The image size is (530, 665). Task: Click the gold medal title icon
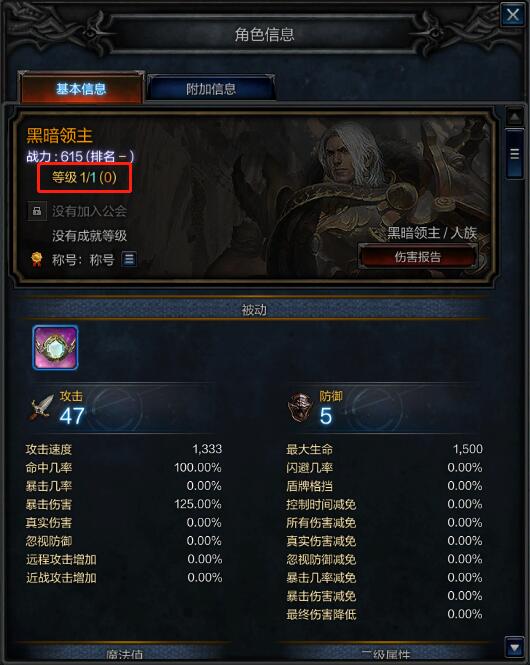click(37, 259)
